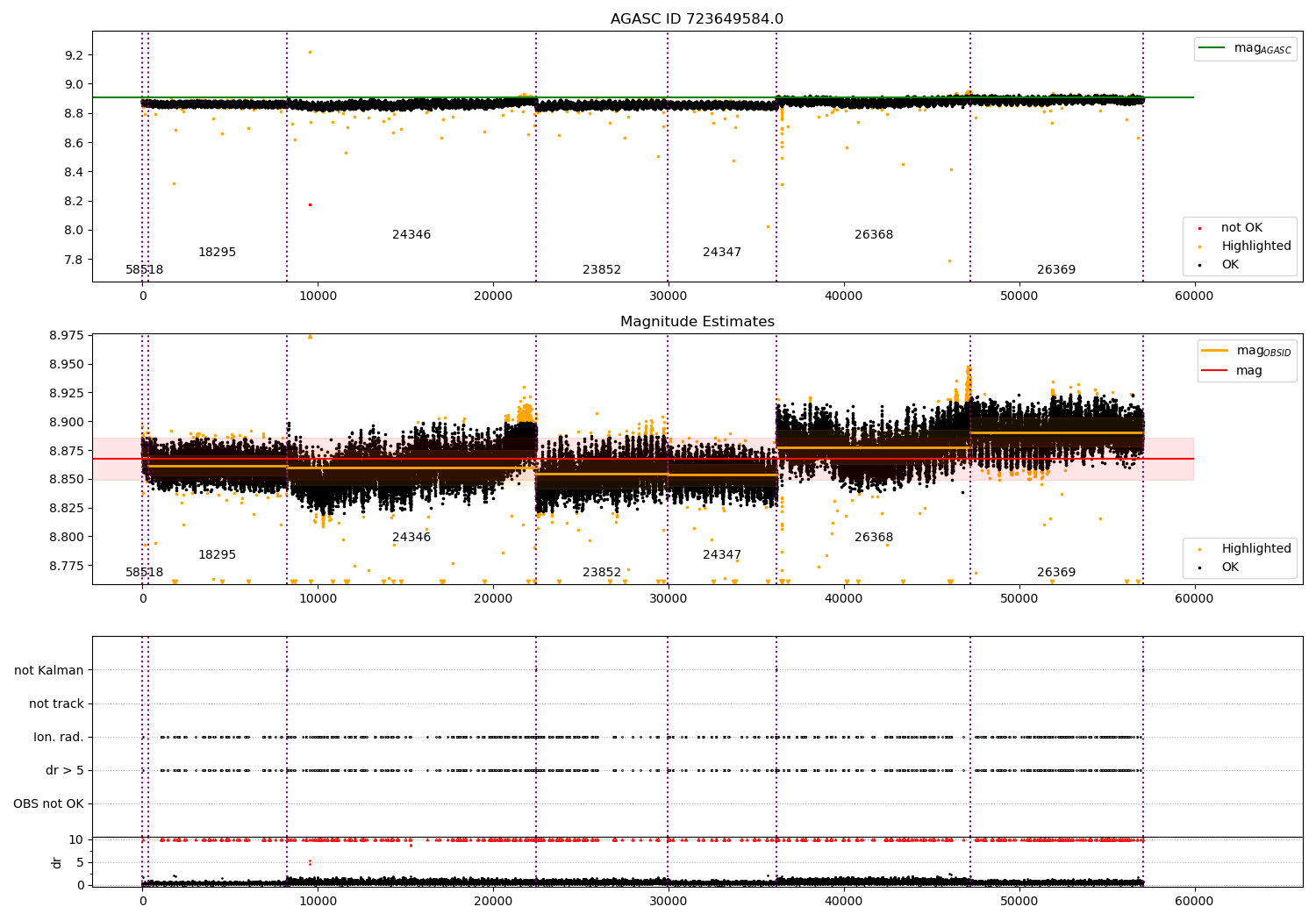The height and width of the screenshot is (921, 1316).
Task: Click the '10' tick on the dr axis
Action: coord(76,840)
